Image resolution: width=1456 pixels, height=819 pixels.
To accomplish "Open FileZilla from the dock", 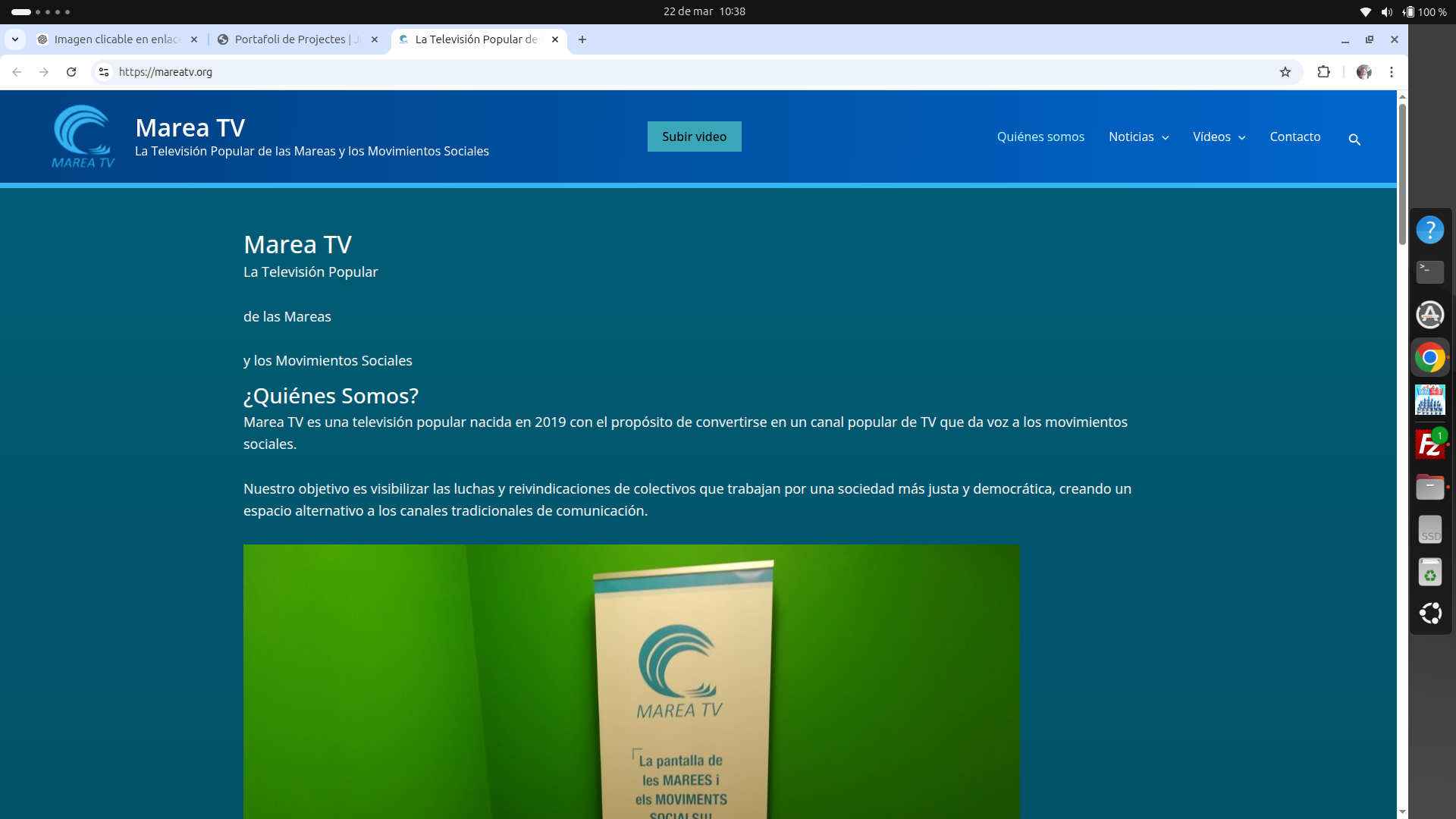I will tap(1430, 444).
